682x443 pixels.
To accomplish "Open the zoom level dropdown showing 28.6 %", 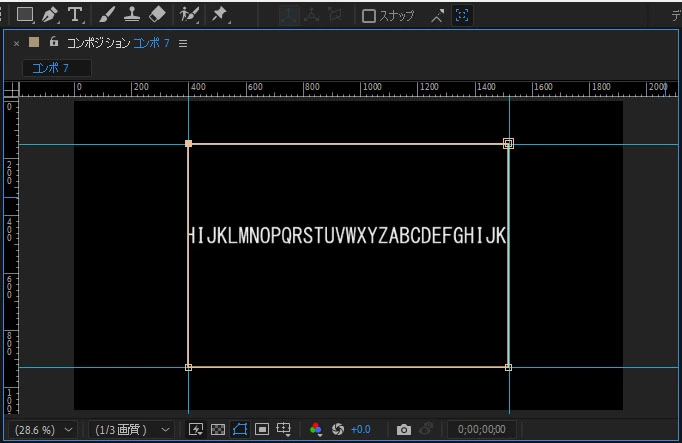I will (x=42, y=430).
